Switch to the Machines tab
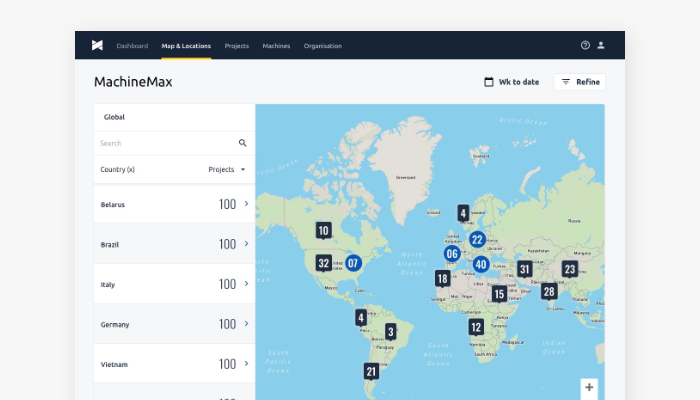 276,46
